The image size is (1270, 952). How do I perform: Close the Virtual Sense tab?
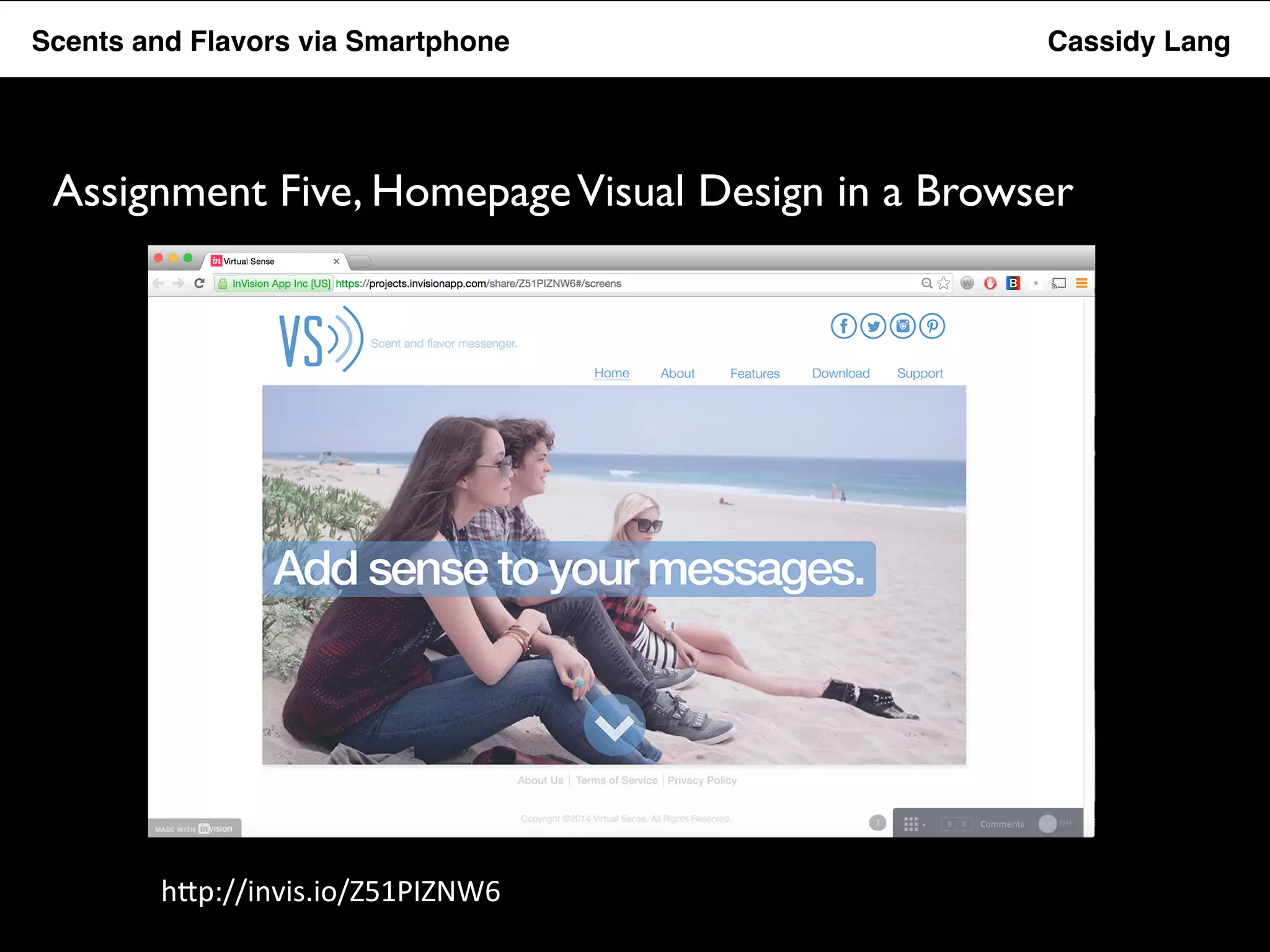pos(336,262)
